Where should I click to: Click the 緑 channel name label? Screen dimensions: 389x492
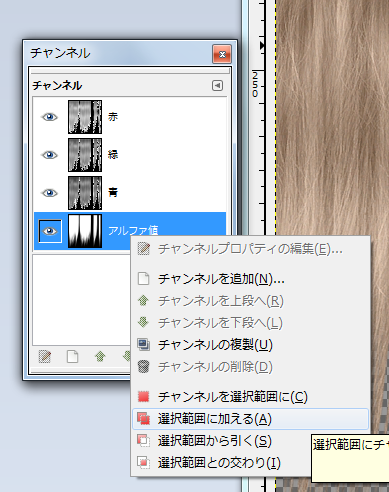[x=113, y=155]
